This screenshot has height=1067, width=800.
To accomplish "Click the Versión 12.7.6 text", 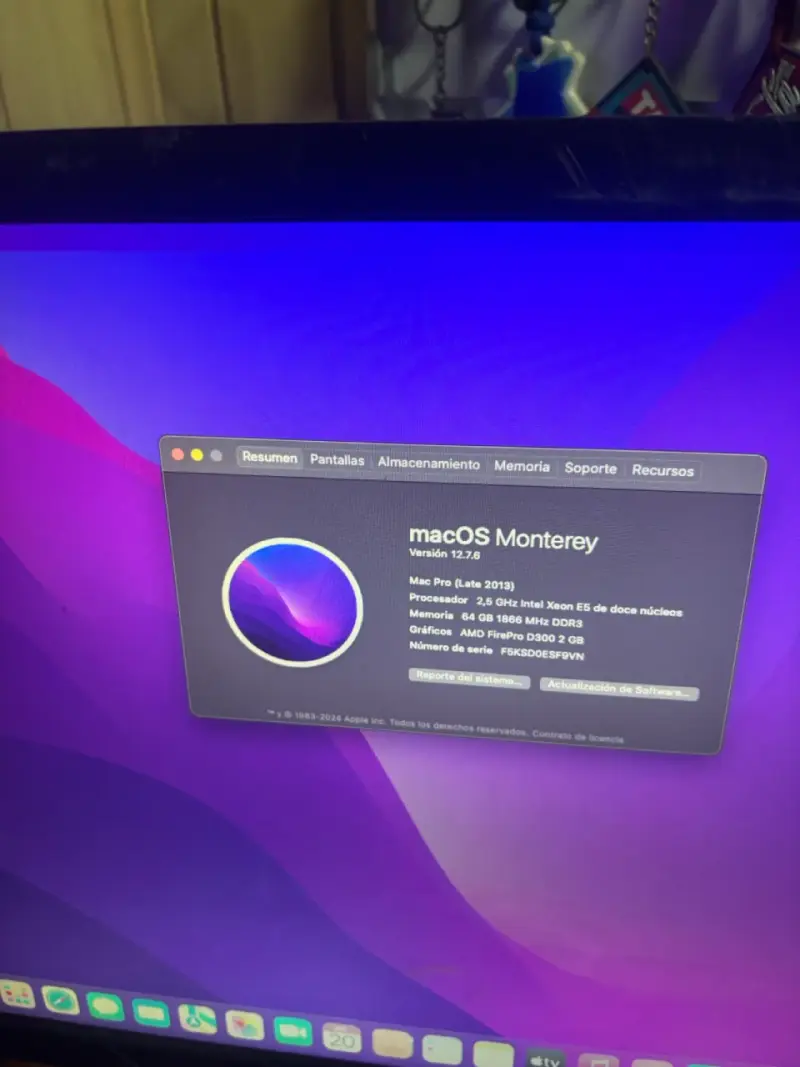I will tap(444, 554).
